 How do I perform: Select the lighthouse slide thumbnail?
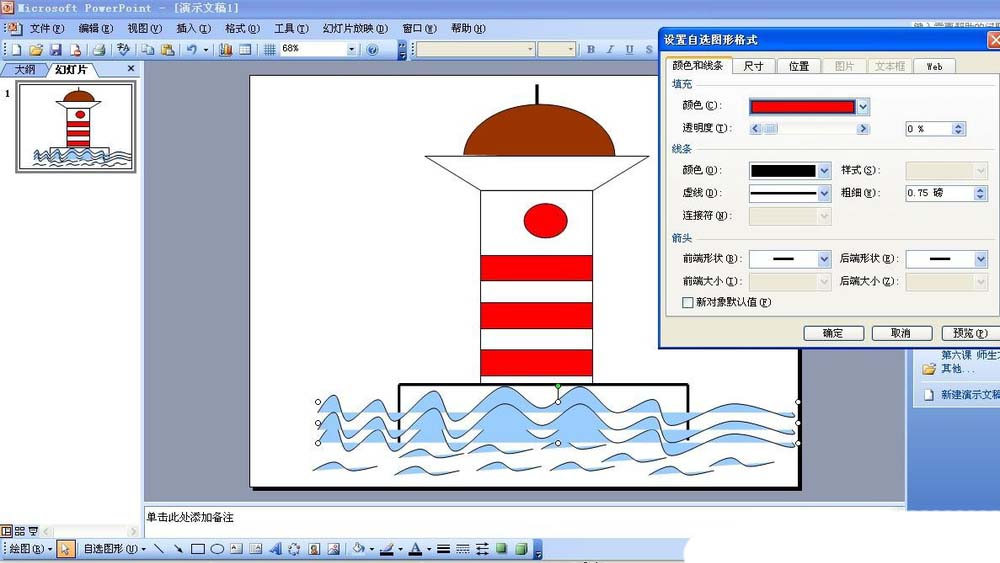(x=76, y=127)
